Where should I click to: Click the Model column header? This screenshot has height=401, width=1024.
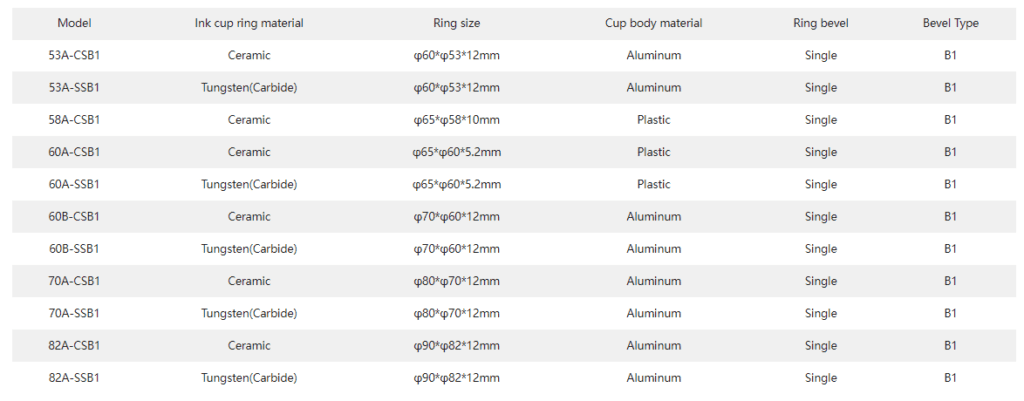[x=74, y=23]
